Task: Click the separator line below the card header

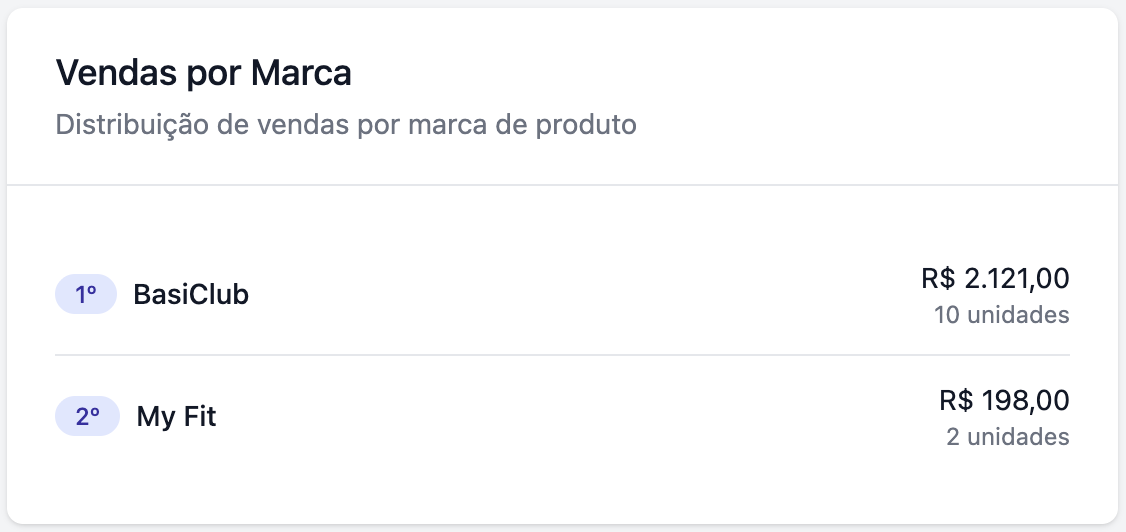Action: (x=562, y=185)
